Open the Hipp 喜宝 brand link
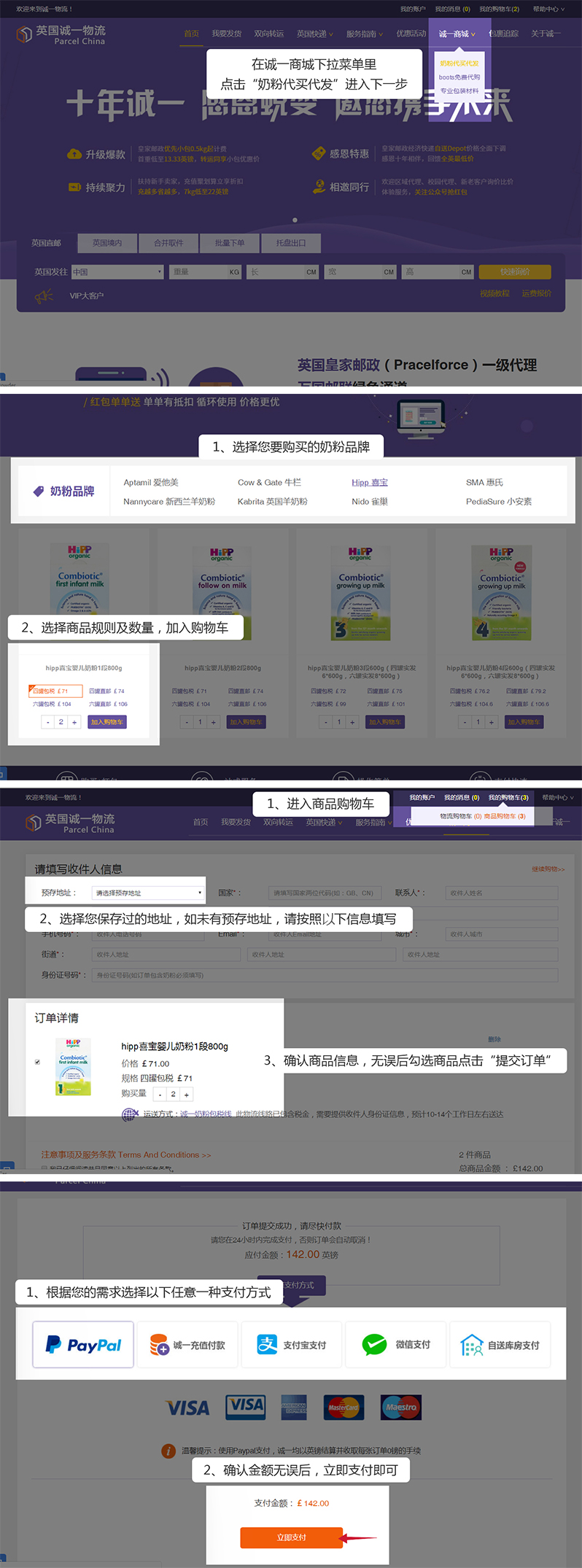The height and width of the screenshot is (1568, 582). tap(370, 482)
